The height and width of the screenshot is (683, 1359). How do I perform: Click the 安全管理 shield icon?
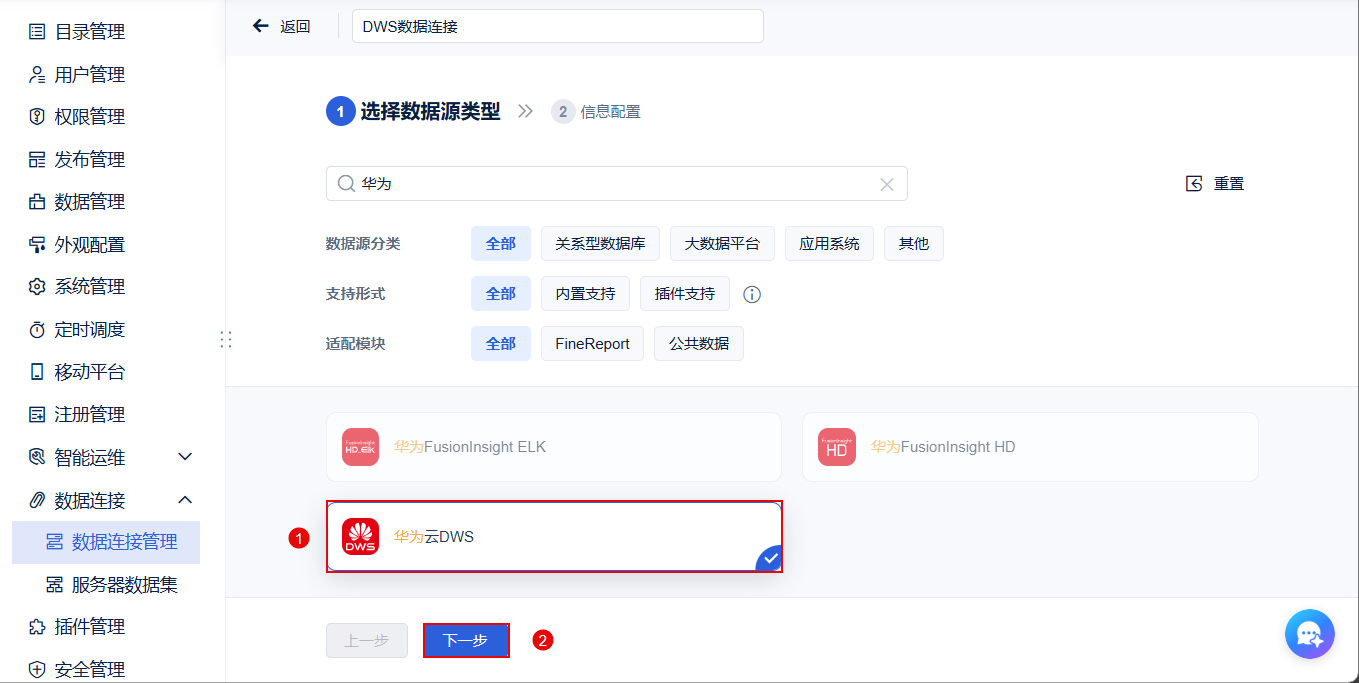[37, 670]
